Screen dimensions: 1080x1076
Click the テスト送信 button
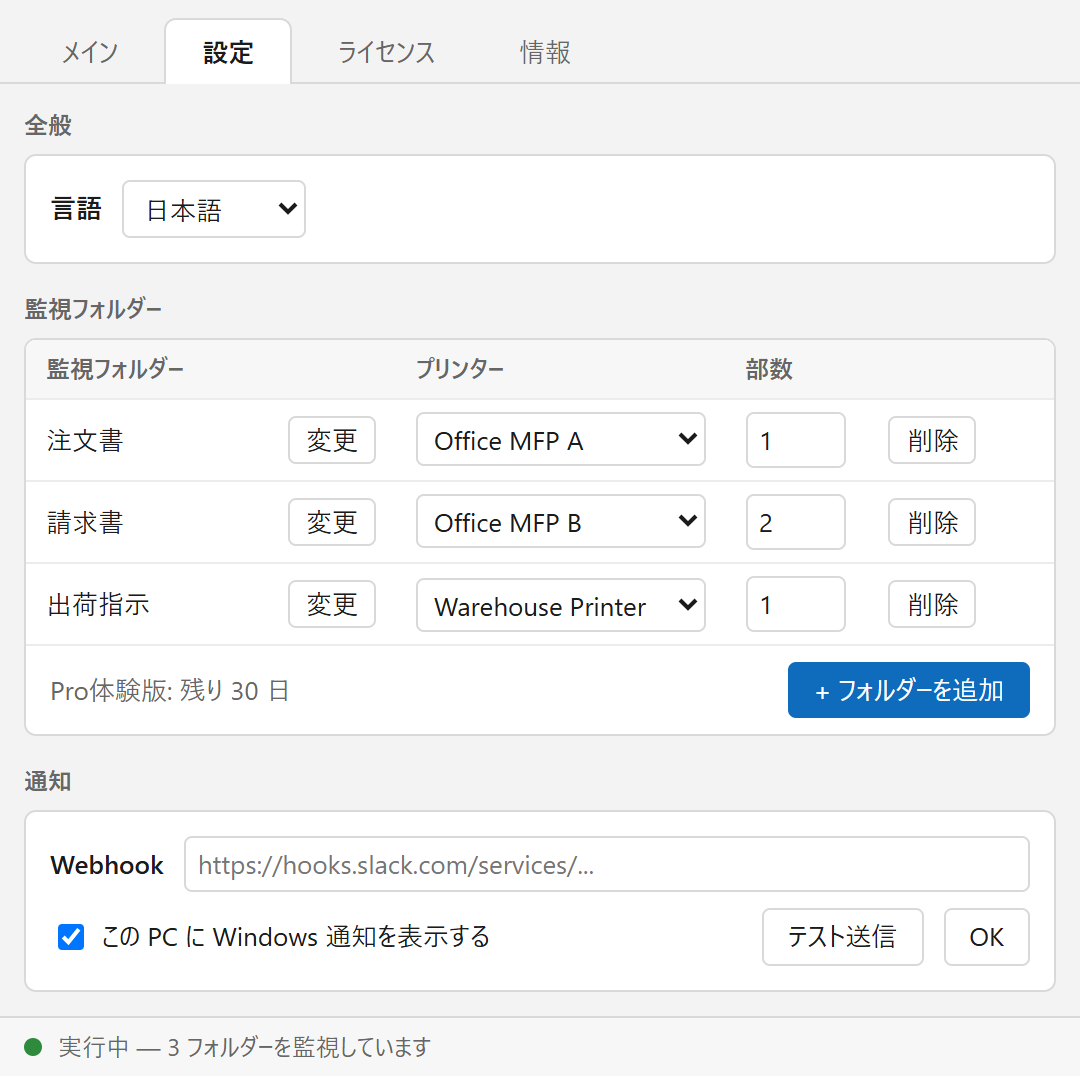pos(842,937)
